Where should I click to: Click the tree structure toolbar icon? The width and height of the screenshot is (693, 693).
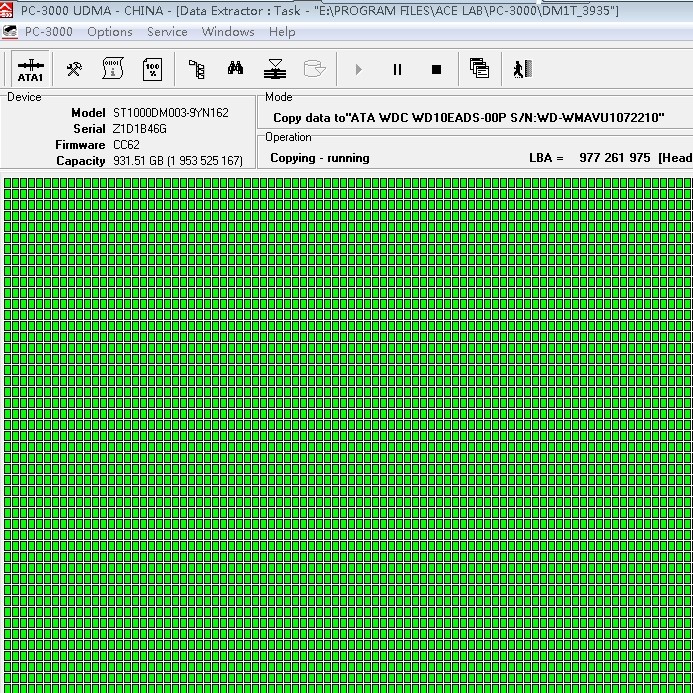coord(197,69)
